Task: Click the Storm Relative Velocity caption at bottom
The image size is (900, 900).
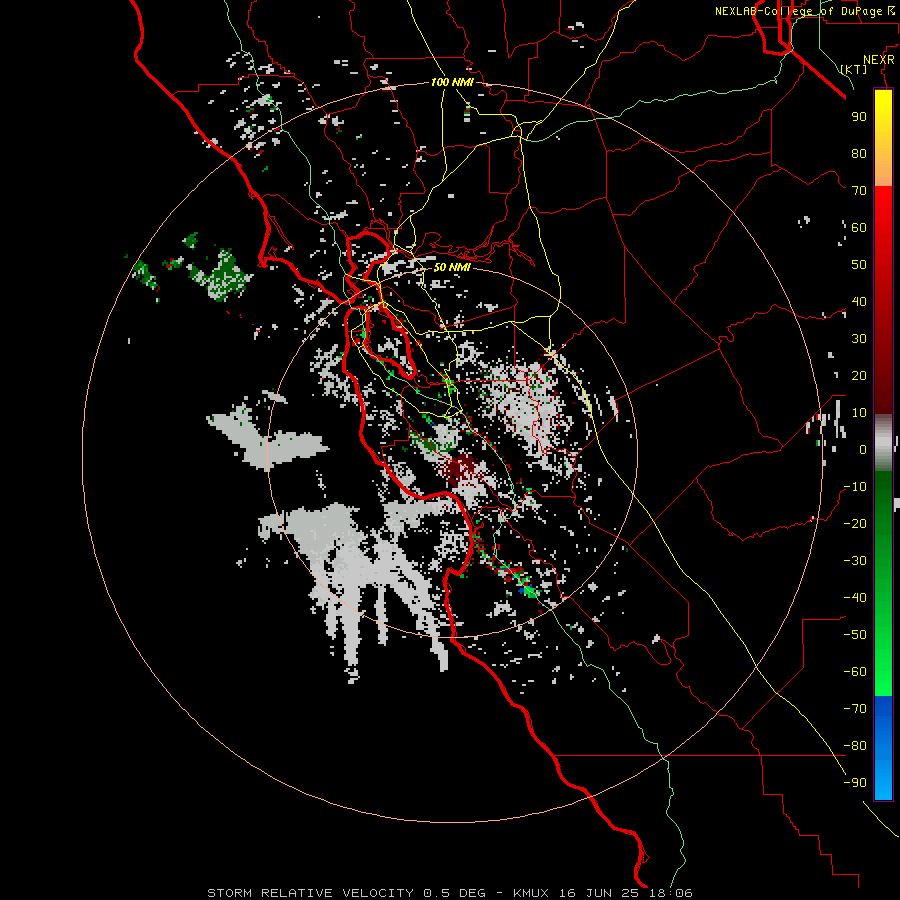Action: pos(449,893)
